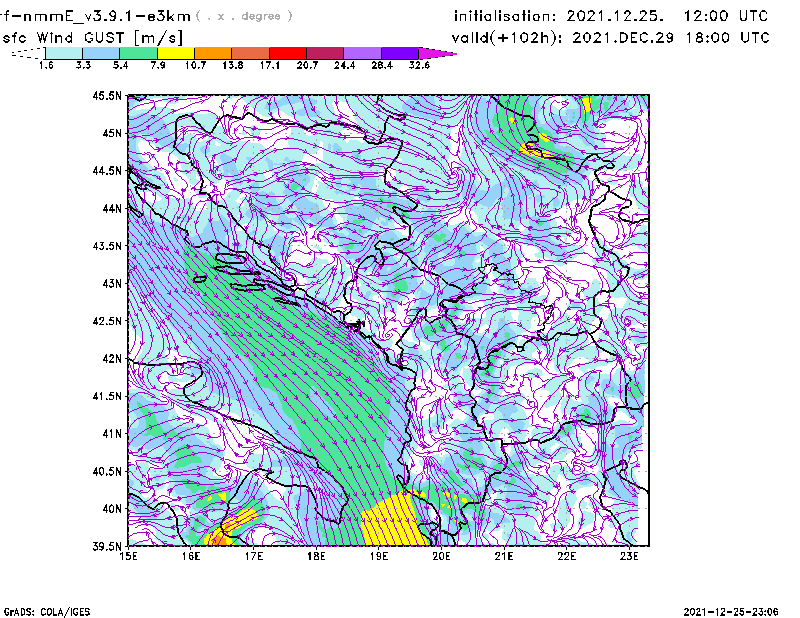Click the legend value 13.8
The image size is (800, 618).
click(233, 65)
